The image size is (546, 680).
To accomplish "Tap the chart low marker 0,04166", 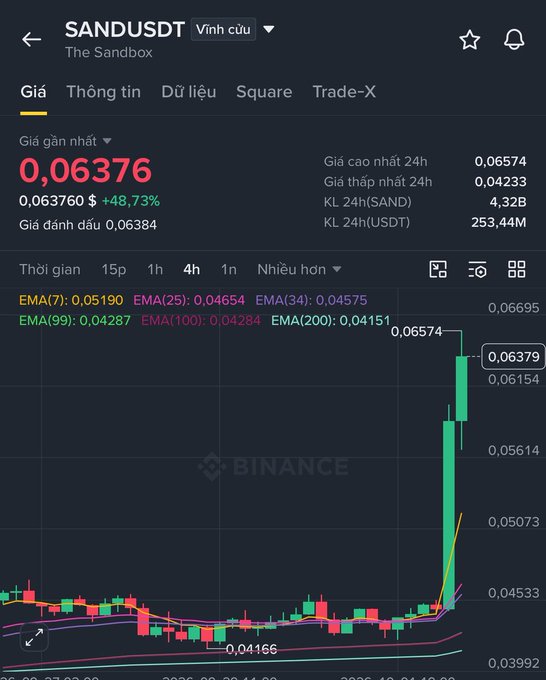I will pos(252,649).
